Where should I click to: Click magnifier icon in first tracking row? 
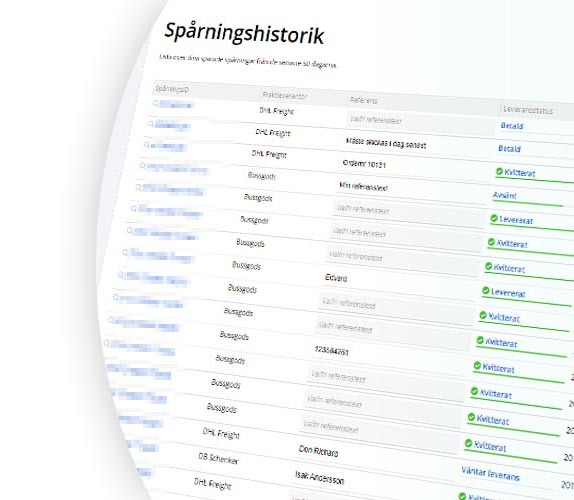tap(156, 103)
